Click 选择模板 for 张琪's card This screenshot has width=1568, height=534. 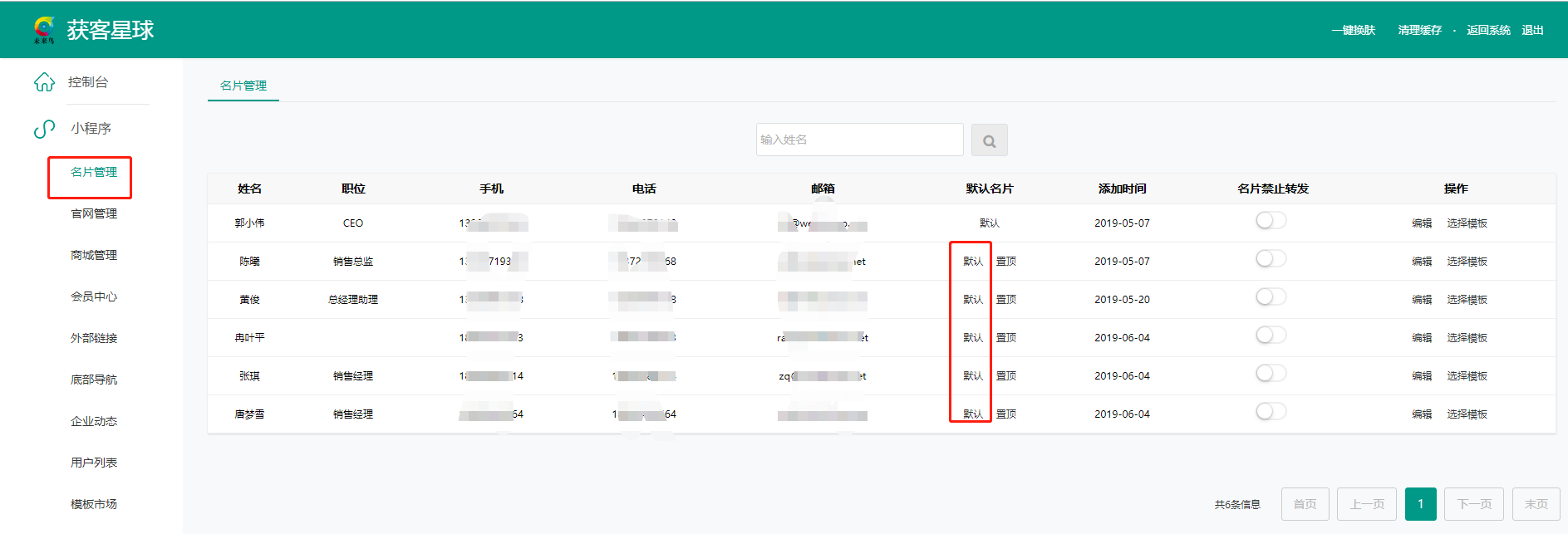[x=1467, y=376]
